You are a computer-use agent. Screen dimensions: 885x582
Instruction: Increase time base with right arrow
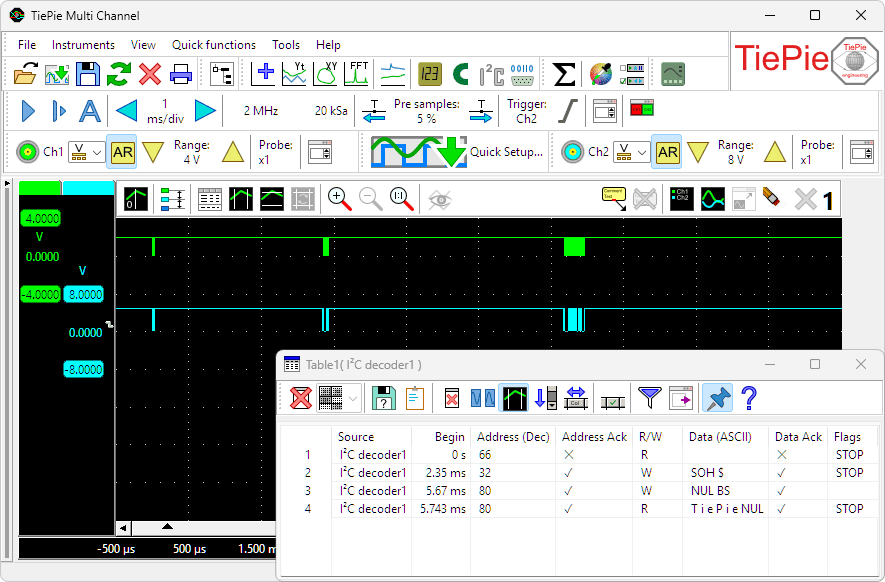click(x=205, y=111)
